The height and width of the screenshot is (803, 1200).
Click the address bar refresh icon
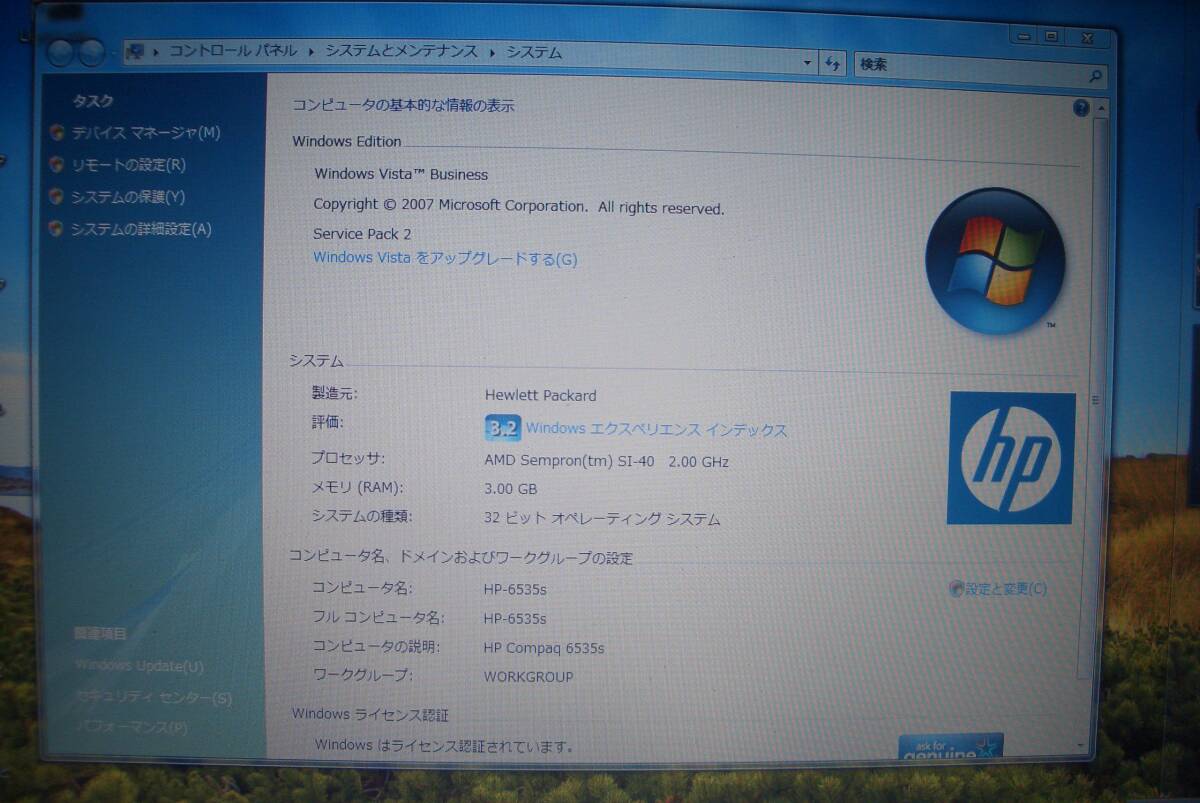[x=832, y=63]
